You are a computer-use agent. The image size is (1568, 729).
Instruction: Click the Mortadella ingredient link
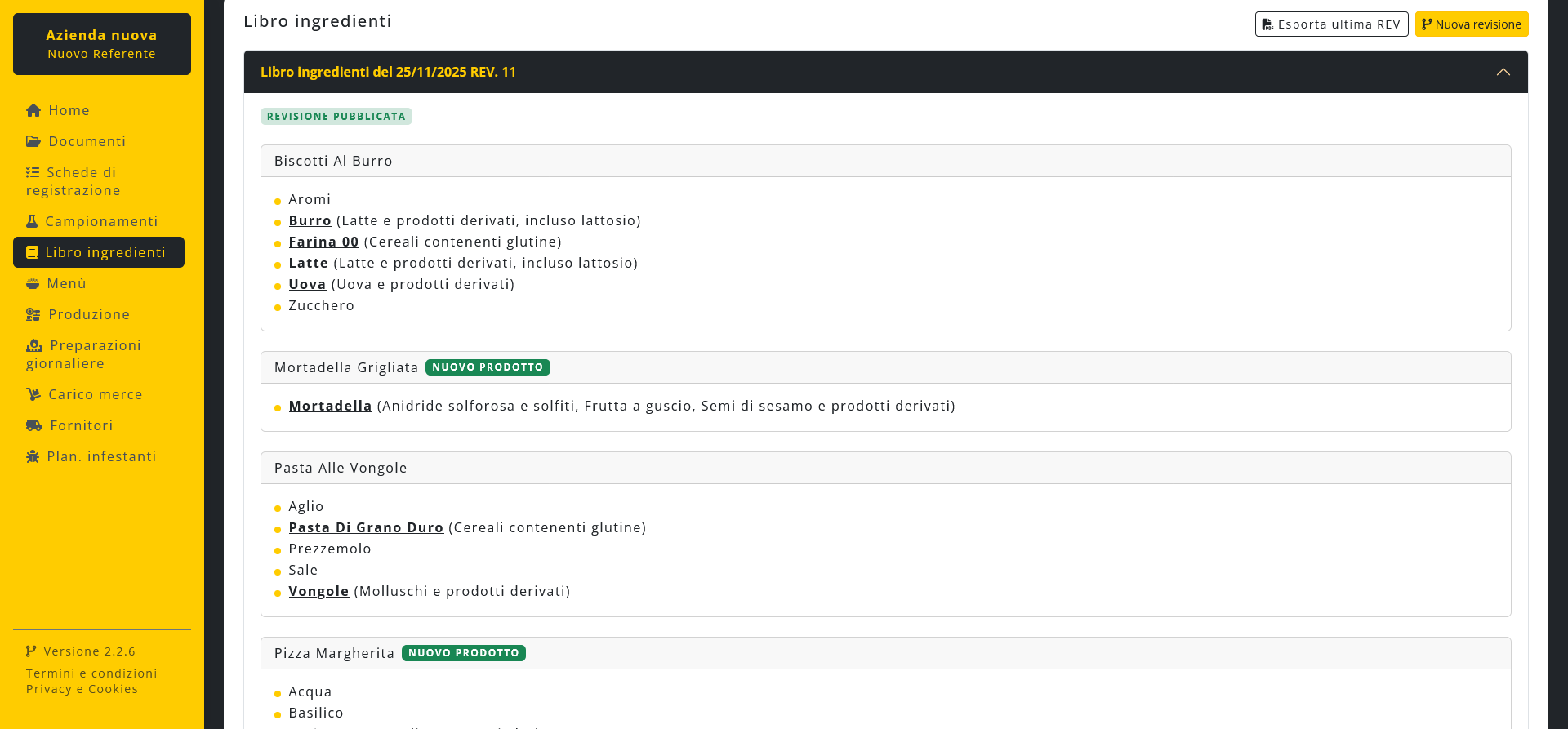coord(330,406)
